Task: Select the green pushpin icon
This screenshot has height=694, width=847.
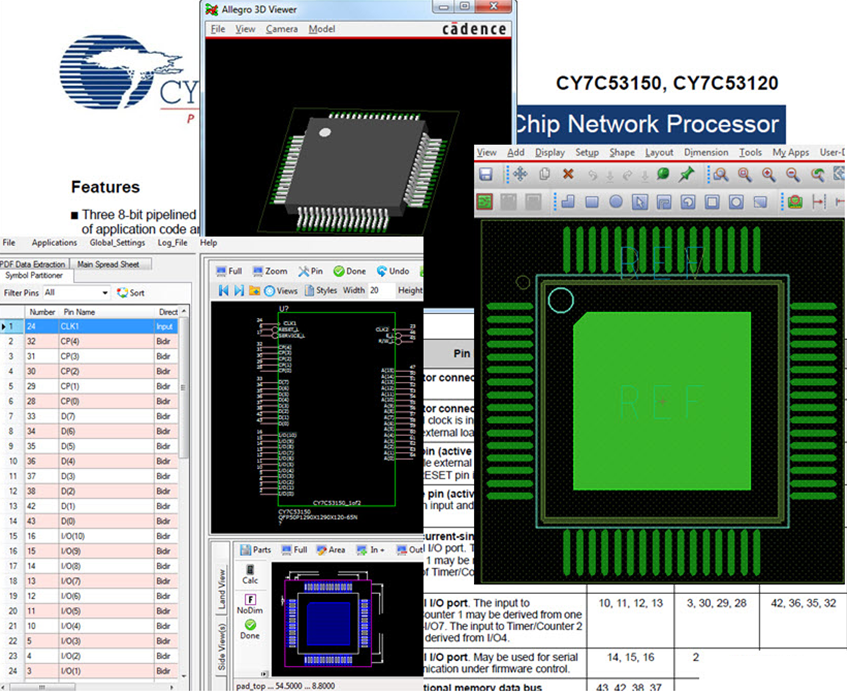Action: [686, 174]
